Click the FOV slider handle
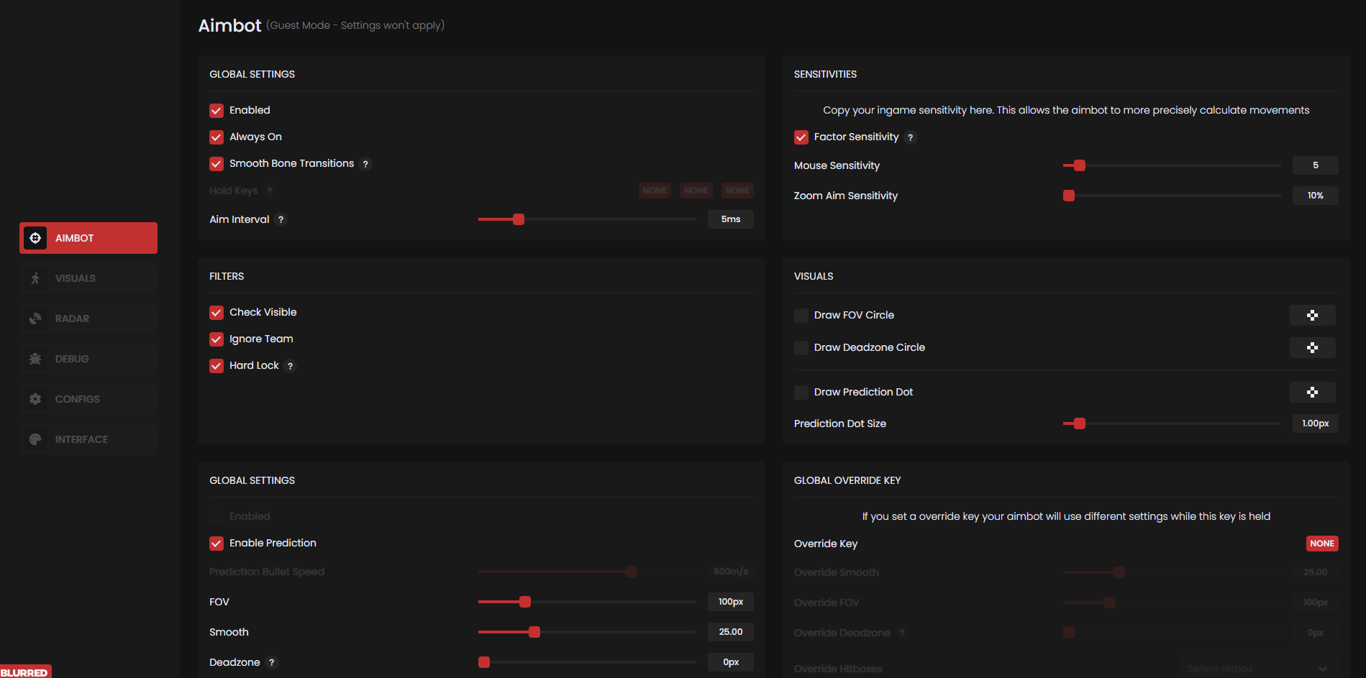The image size is (1366, 678). (x=525, y=602)
